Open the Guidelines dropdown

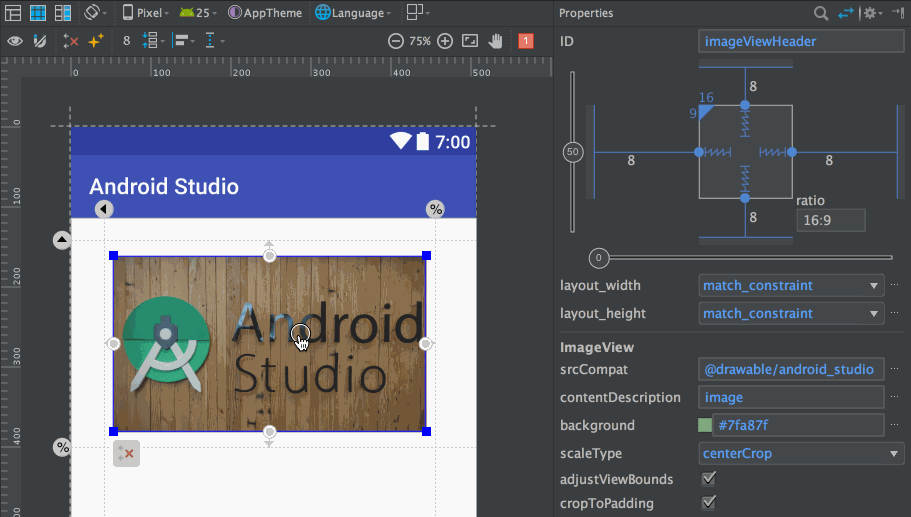pos(214,41)
